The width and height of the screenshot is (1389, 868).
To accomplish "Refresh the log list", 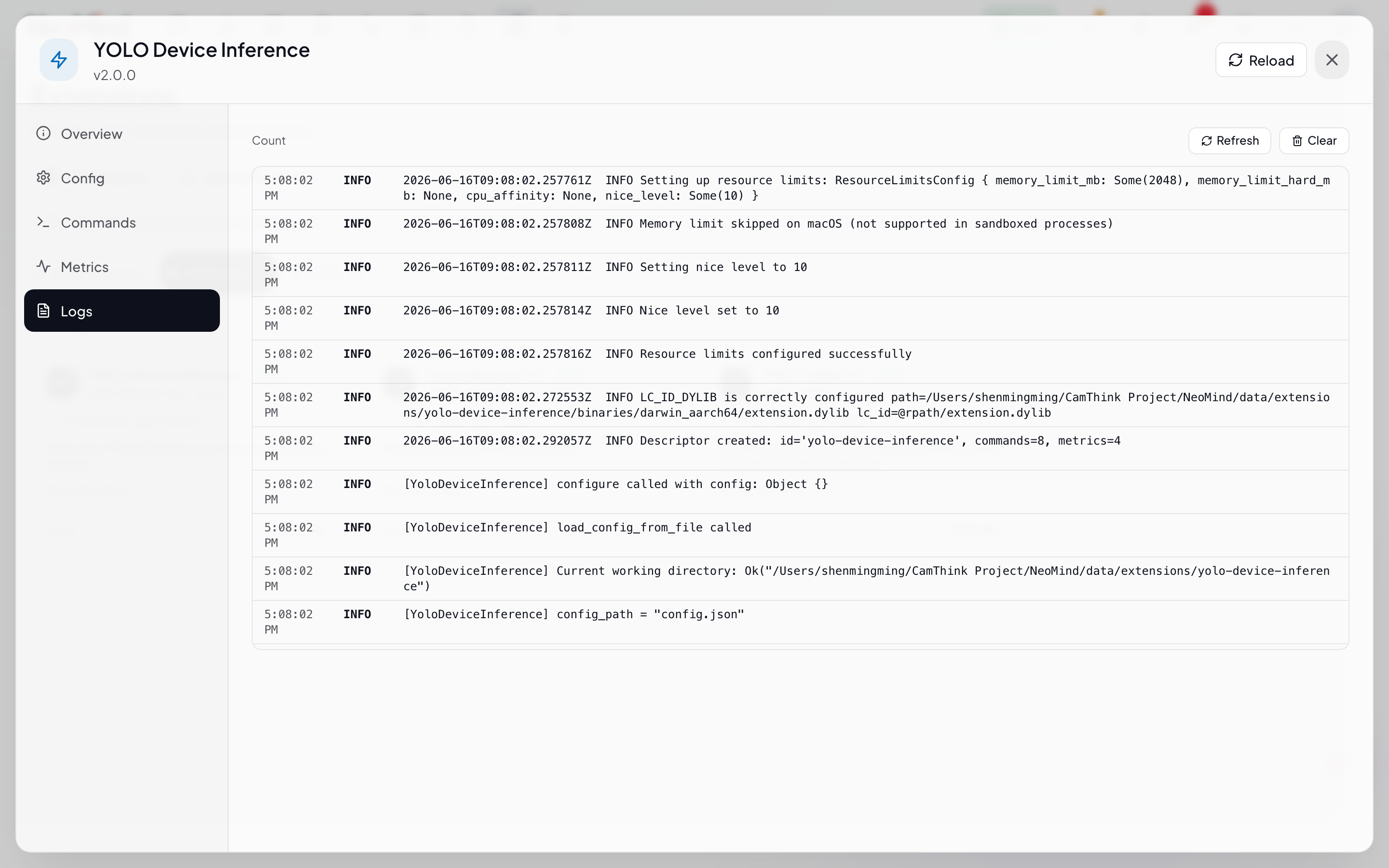I will [x=1229, y=141].
